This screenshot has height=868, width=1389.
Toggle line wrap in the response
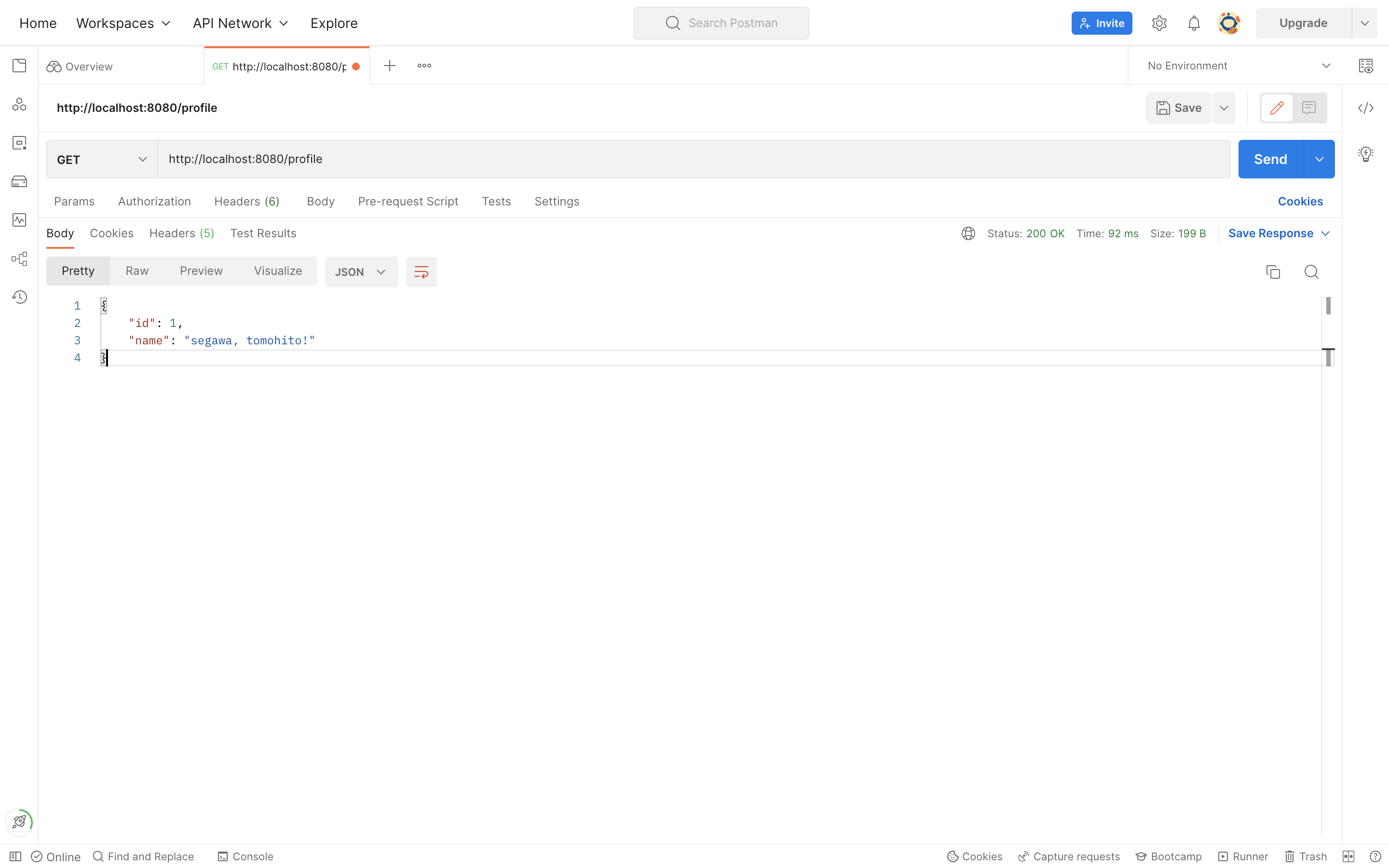click(x=421, y=271)
